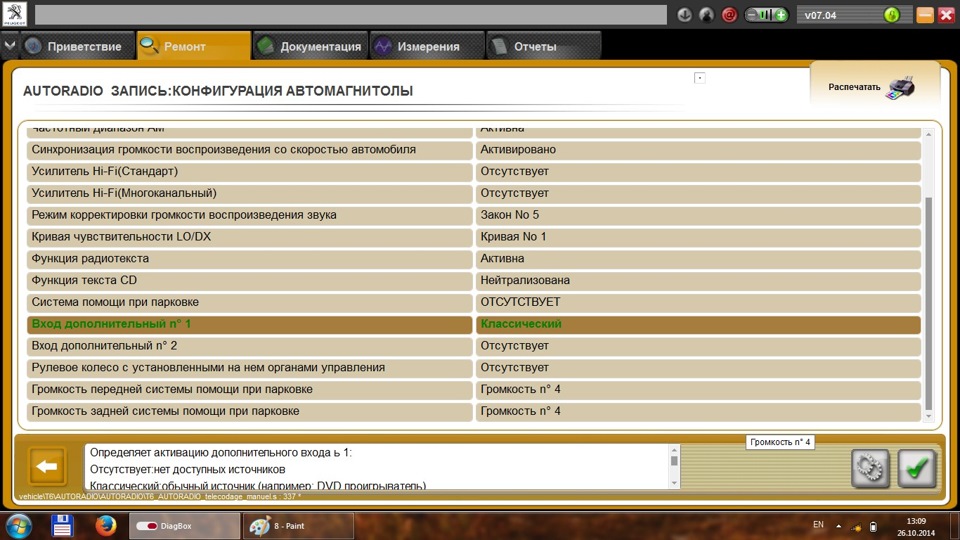Select row Вход дополнительный n° 1
The height and width of the screenshot is (540, 960).
tap(249, 324)
